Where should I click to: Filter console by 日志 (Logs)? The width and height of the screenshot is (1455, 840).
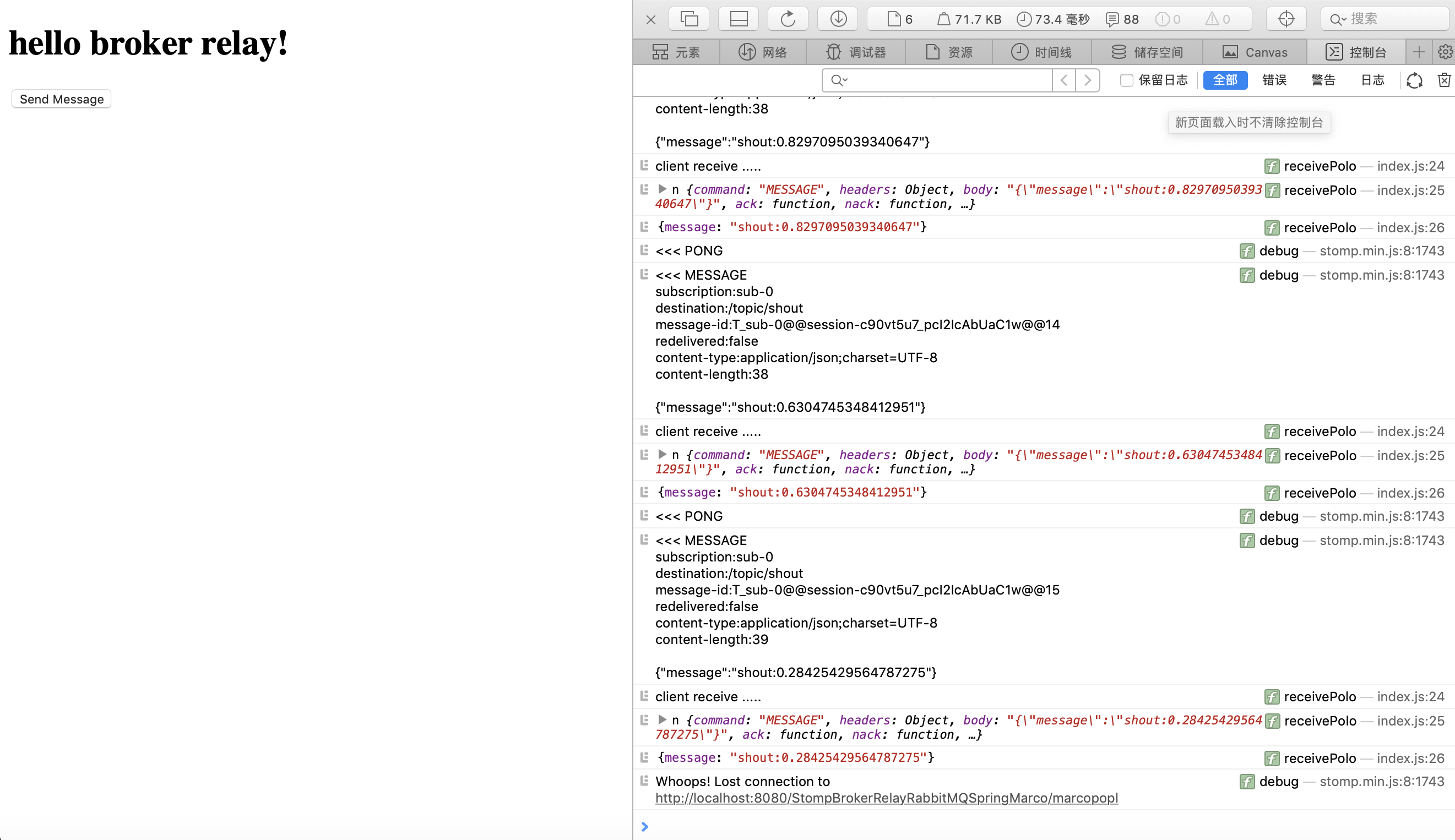click(x=1372, y=80)
